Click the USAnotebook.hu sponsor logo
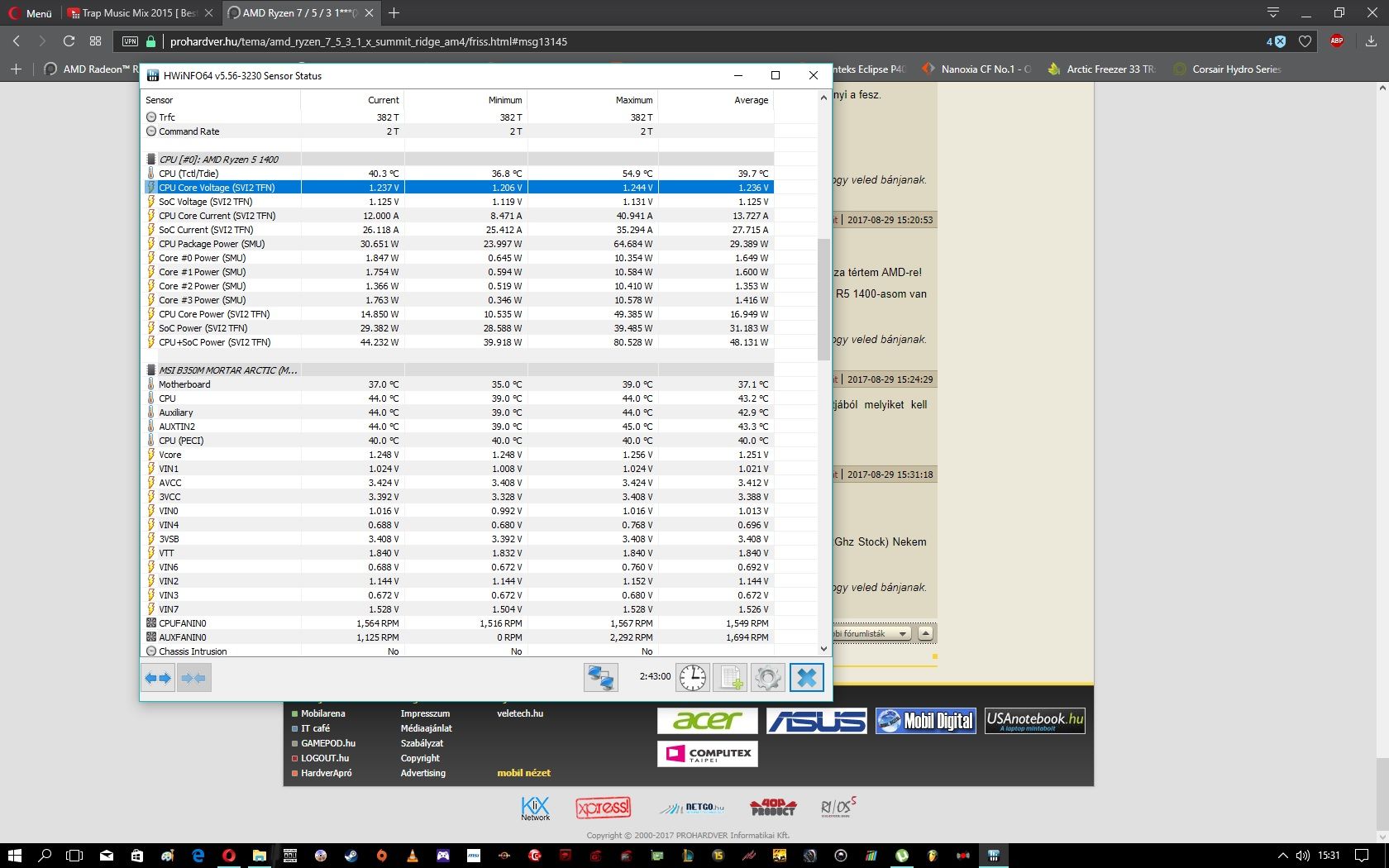This screenshot has width=1389, height=868. pyautogui.click(x=1034, y=721)
